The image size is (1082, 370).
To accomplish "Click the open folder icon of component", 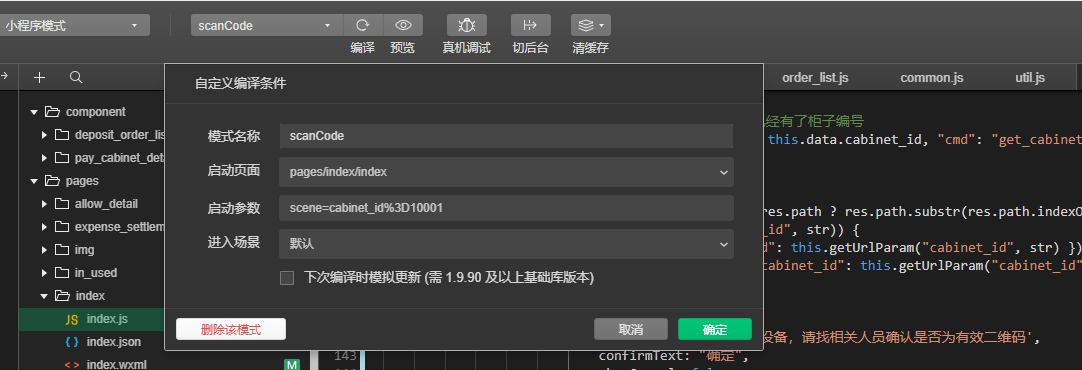I will click(x=52, y=112).
